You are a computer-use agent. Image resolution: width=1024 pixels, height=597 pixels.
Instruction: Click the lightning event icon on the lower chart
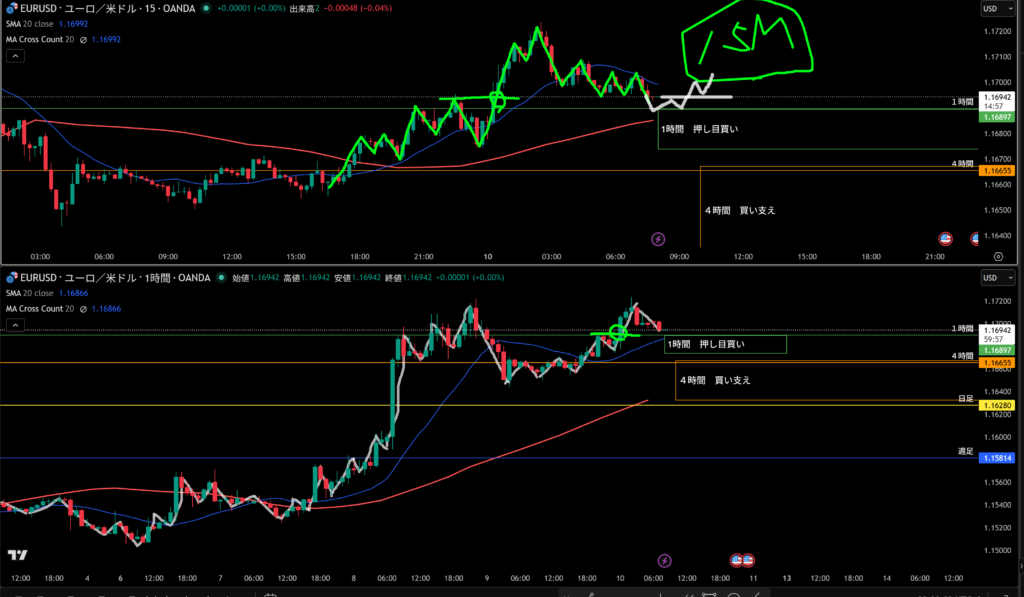(665, 561)
